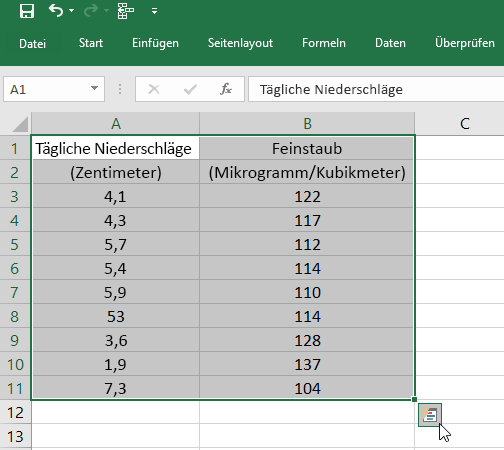Viewport: 504px width, 450px height.
Task: Click the (Zentimeter) cell
Action: tap(116, 172)
